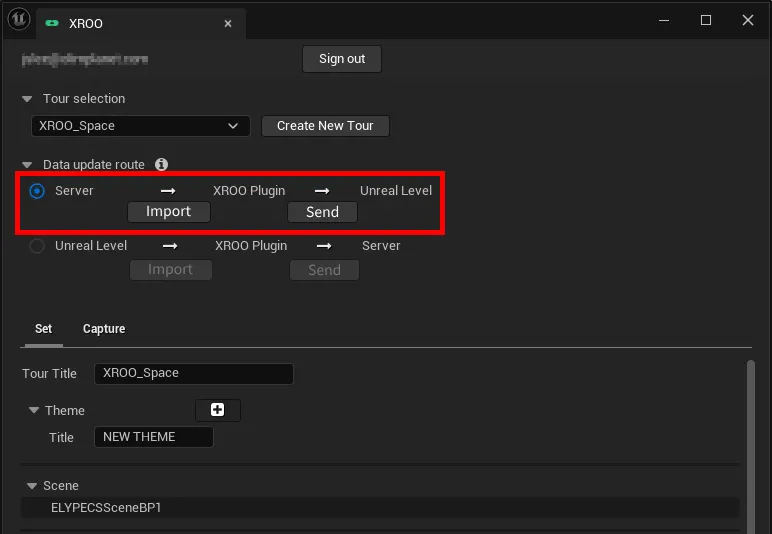
Task: Add a new theme with plus icon
Action: point(218,410)
